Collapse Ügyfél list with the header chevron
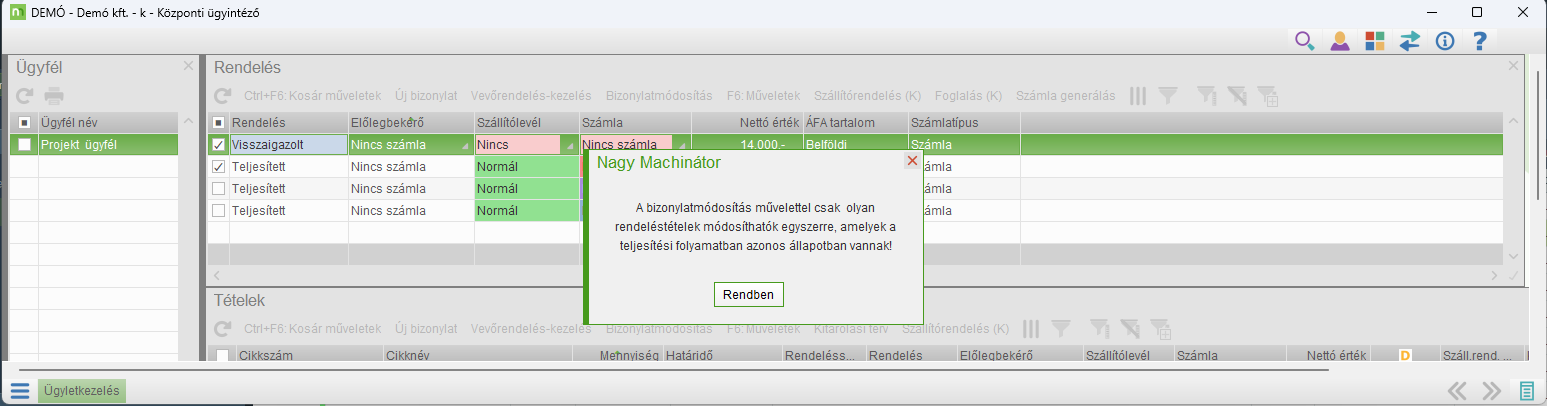1547x406 pixels. tap(188, 122)
